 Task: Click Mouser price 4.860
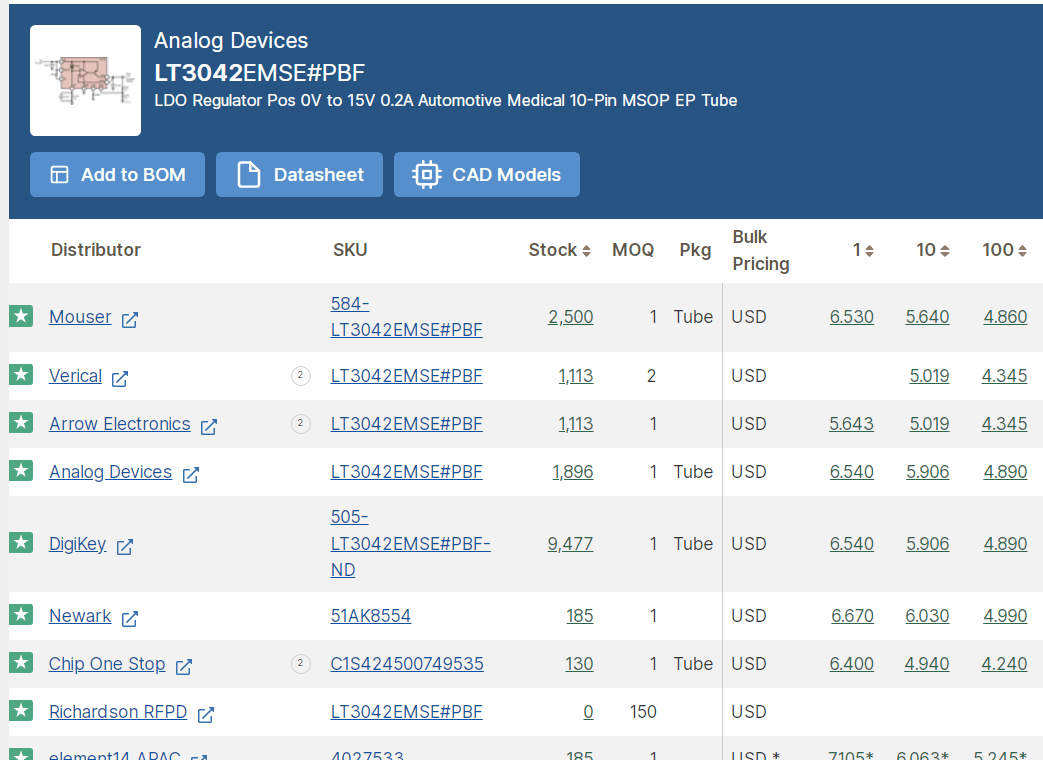click(1005, 317)
